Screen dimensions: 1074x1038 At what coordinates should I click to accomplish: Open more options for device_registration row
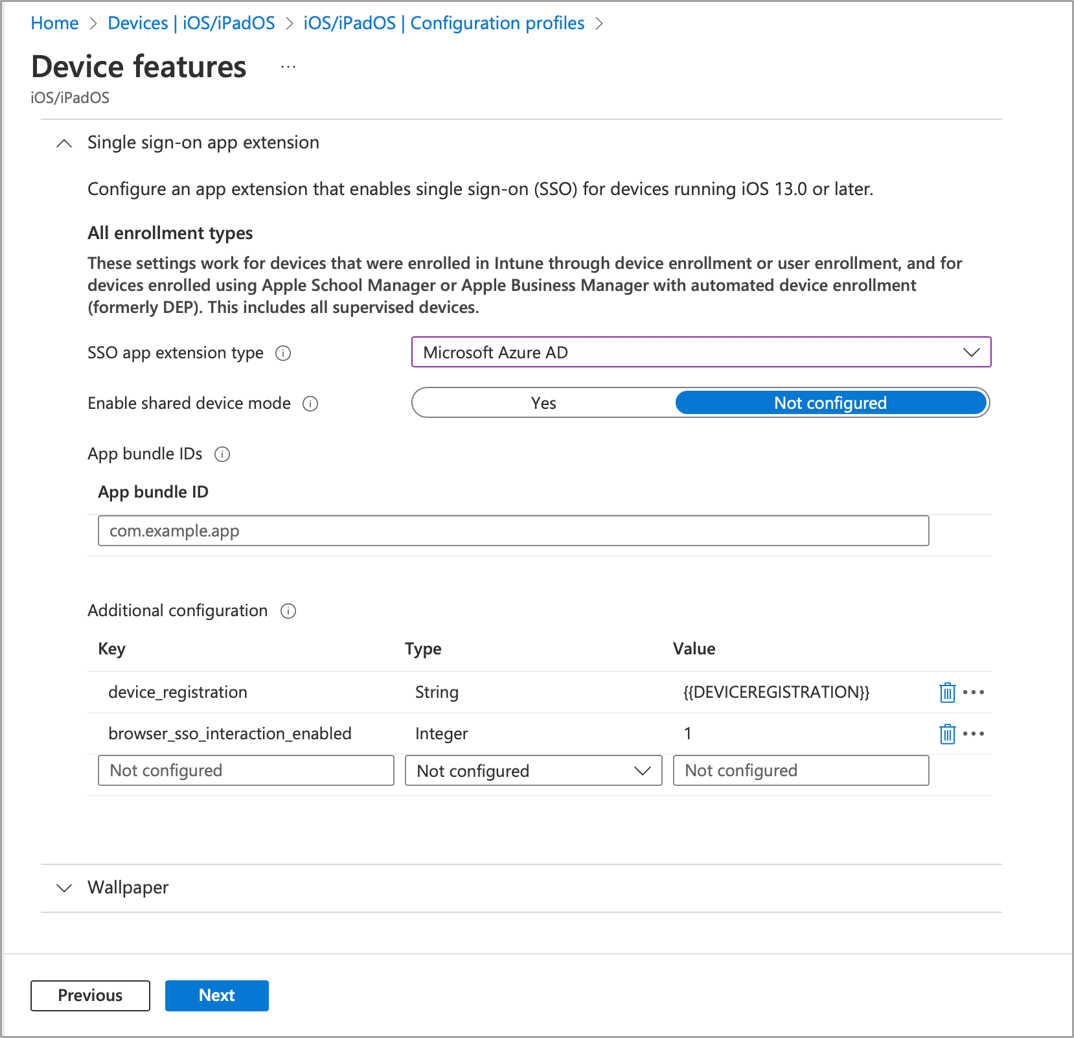[x=975, y=691]
